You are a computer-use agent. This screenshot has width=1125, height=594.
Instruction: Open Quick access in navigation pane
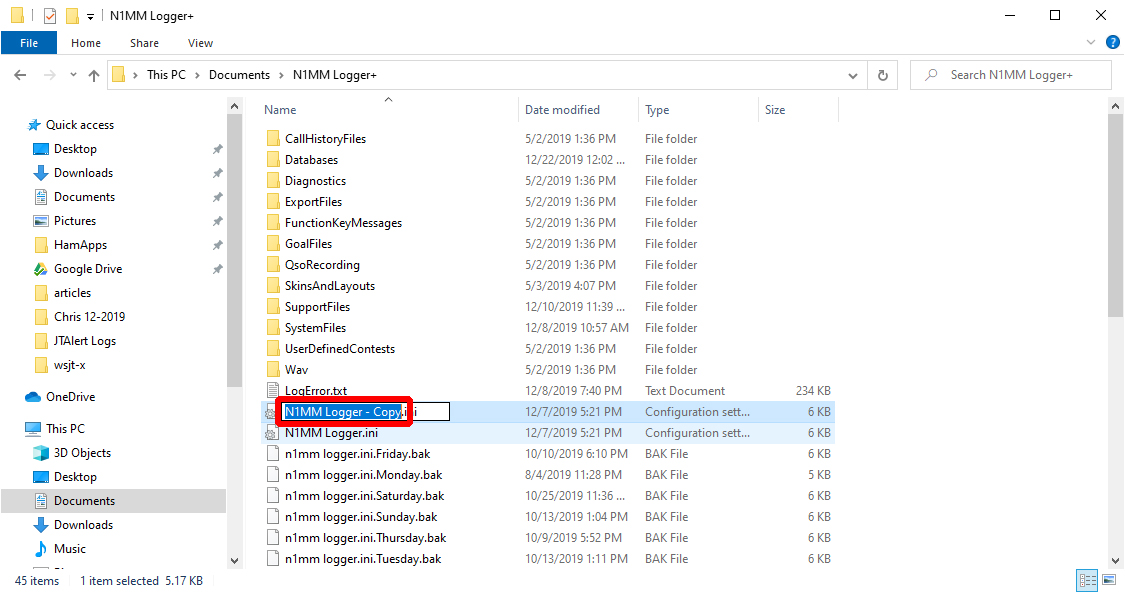coord(80,125)
